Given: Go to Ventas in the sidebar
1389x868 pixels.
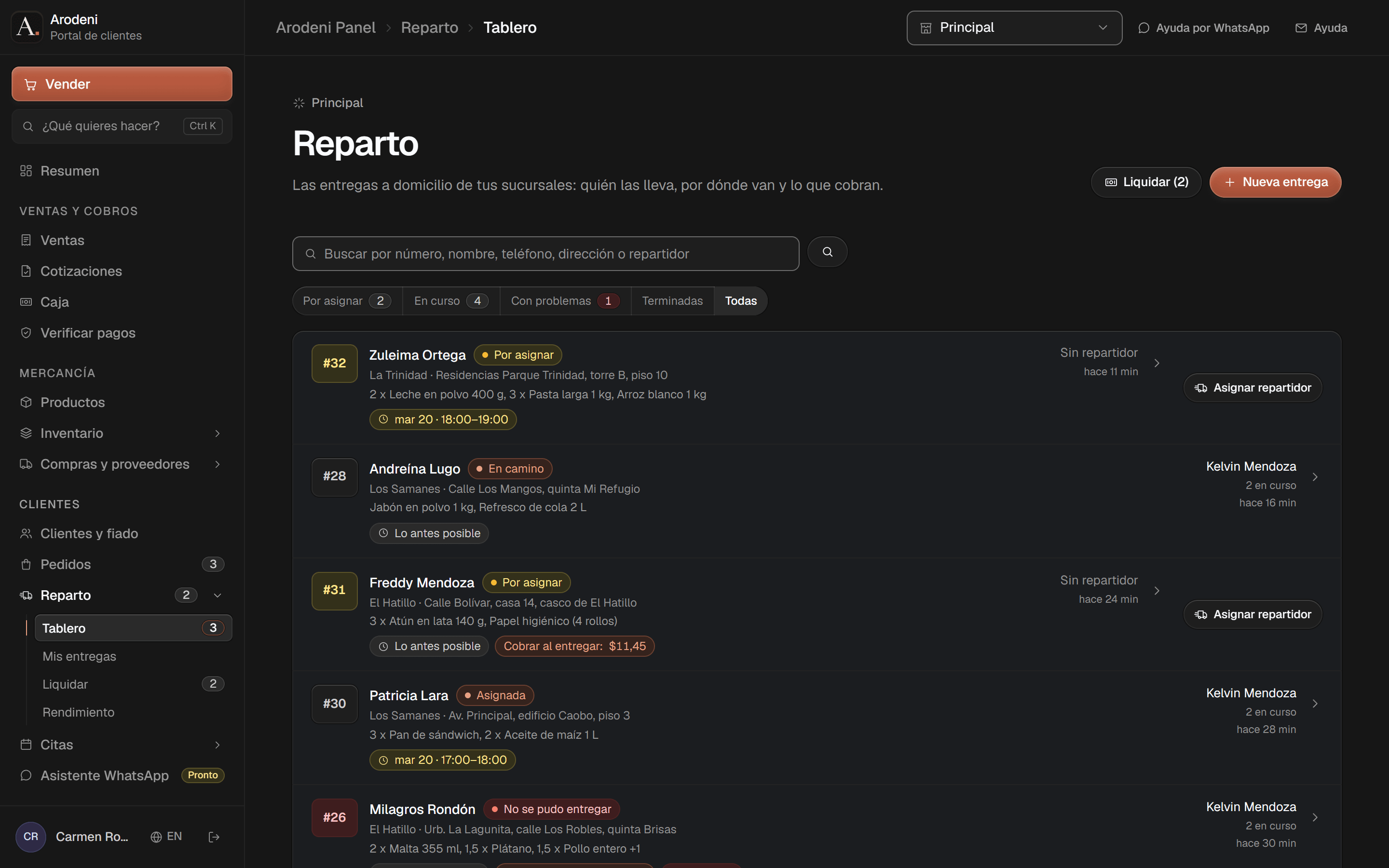Looking at the screenshot, I should click(x=122, y=241).
